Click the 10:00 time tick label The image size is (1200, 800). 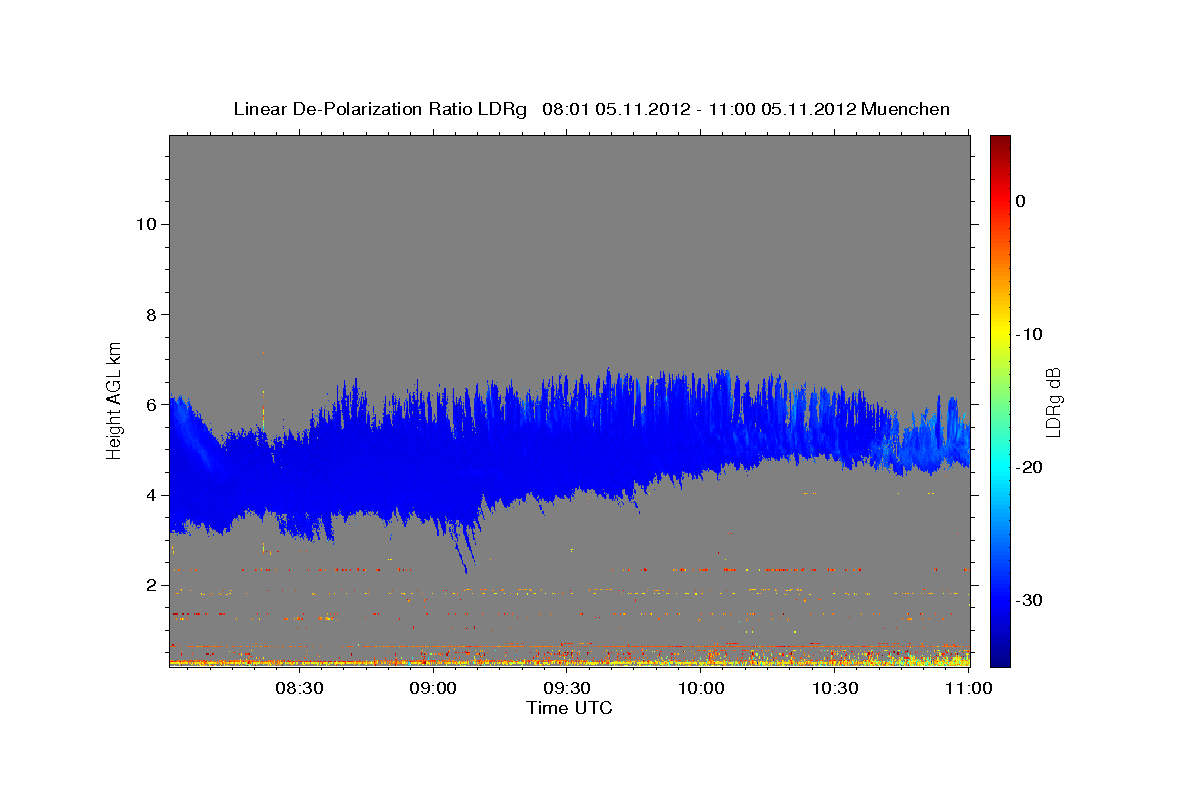701,688
